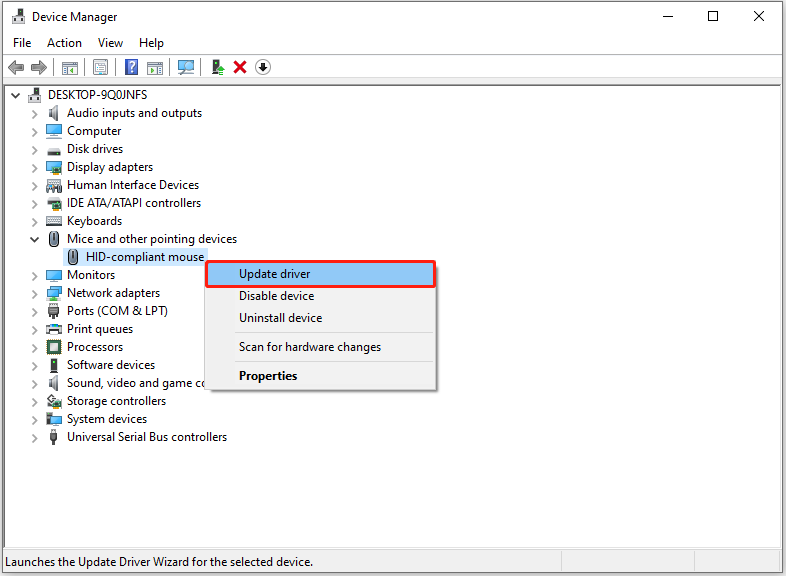Expand the Network adapters category

pyautogui.click(x=34, y=294)
